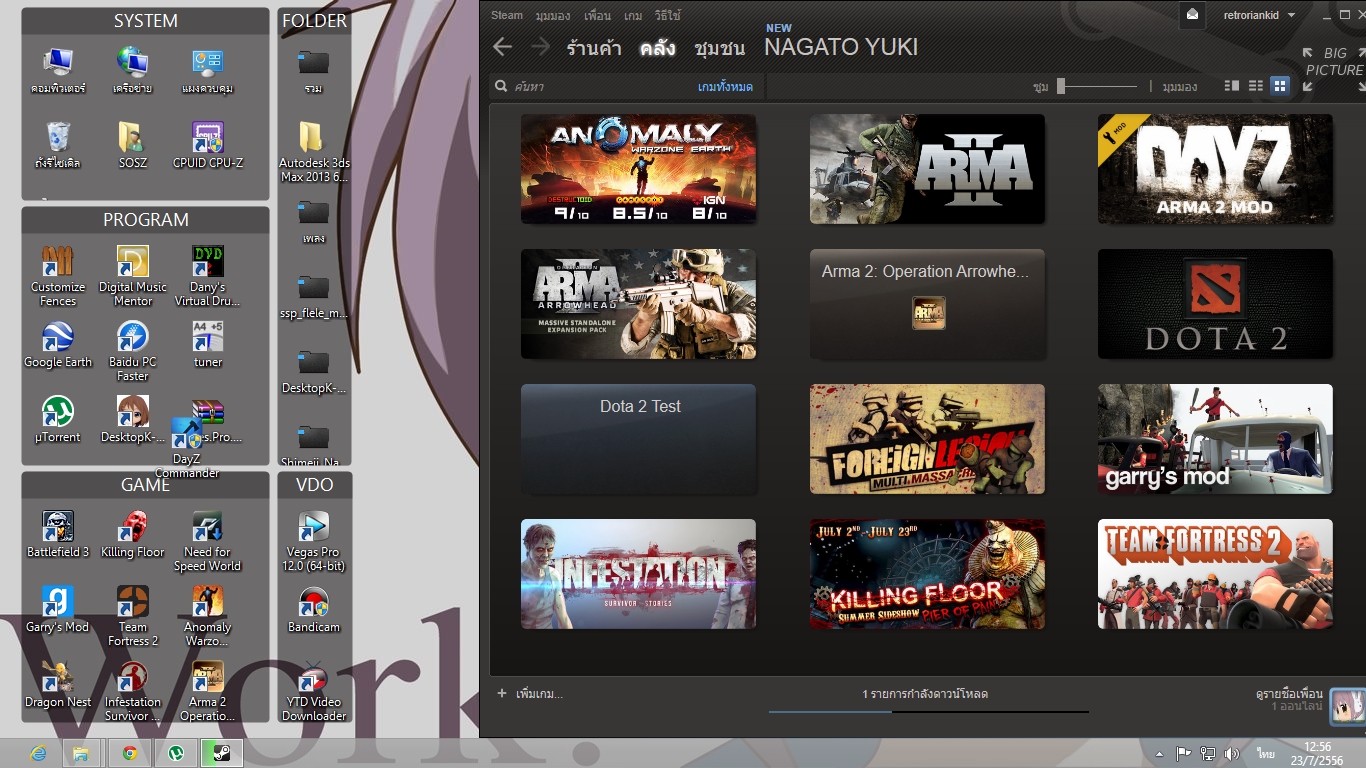
Task: Select the Team Fortress 2 library tile
Action: pos(1215,574)
